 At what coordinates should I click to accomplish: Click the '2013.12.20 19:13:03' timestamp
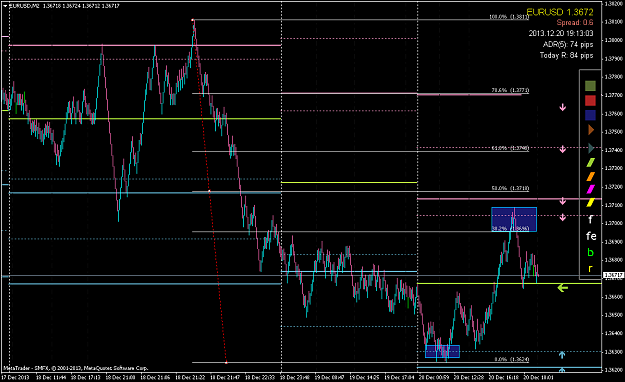tap(561, 33)
